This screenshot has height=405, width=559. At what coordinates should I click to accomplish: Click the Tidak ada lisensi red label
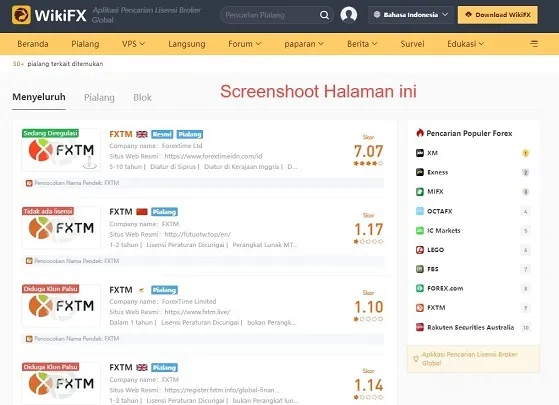pos(48,211)
